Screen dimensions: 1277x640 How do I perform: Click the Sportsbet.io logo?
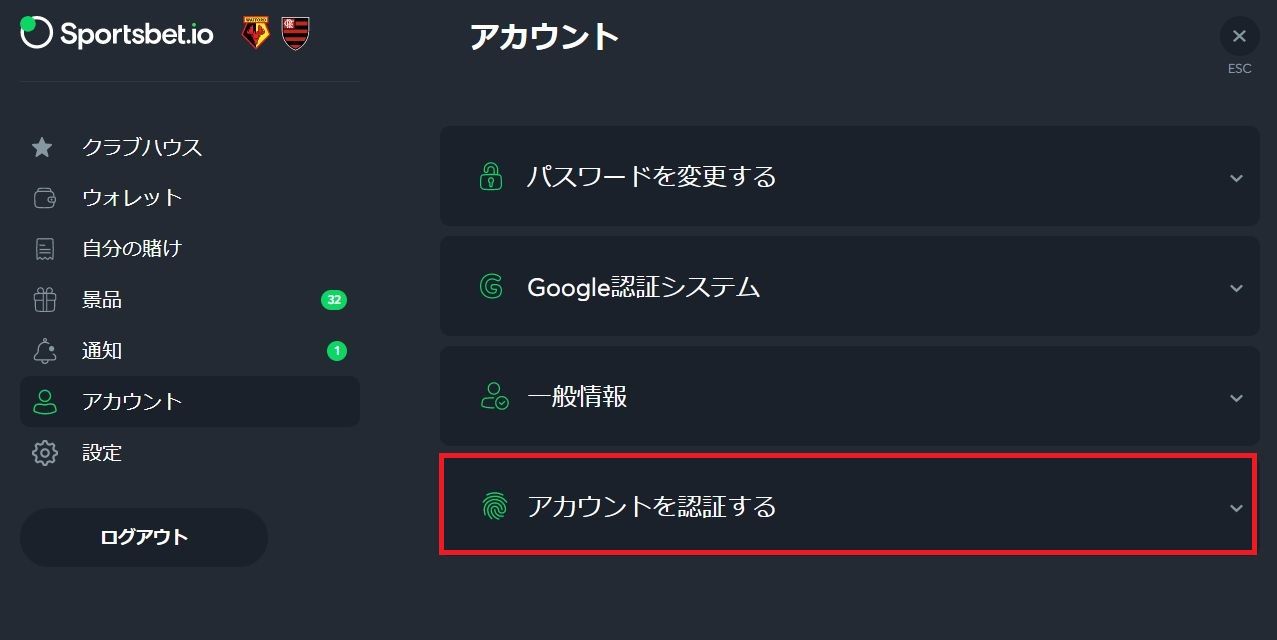[x=115, y=33]
